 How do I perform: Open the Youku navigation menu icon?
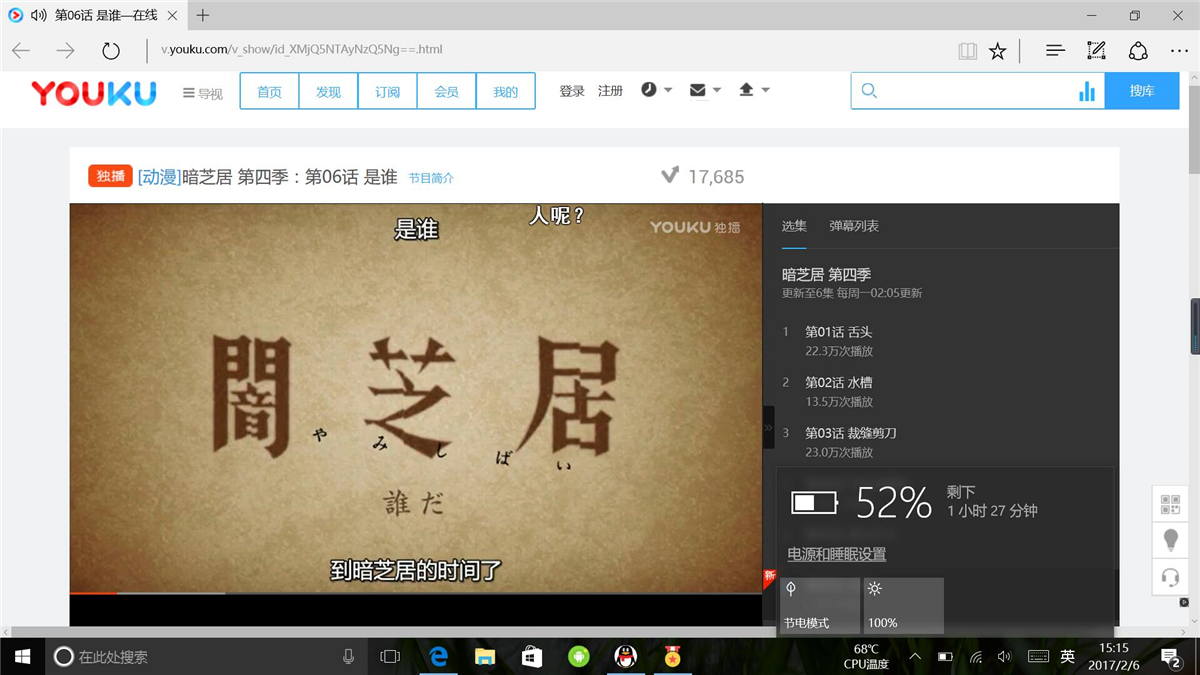(x=186, y=91)
